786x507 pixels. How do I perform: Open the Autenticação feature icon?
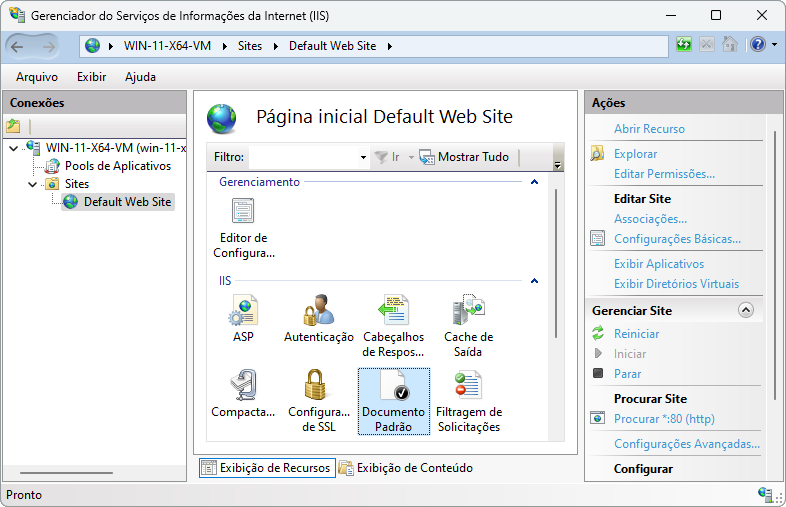tap(318, 312)
